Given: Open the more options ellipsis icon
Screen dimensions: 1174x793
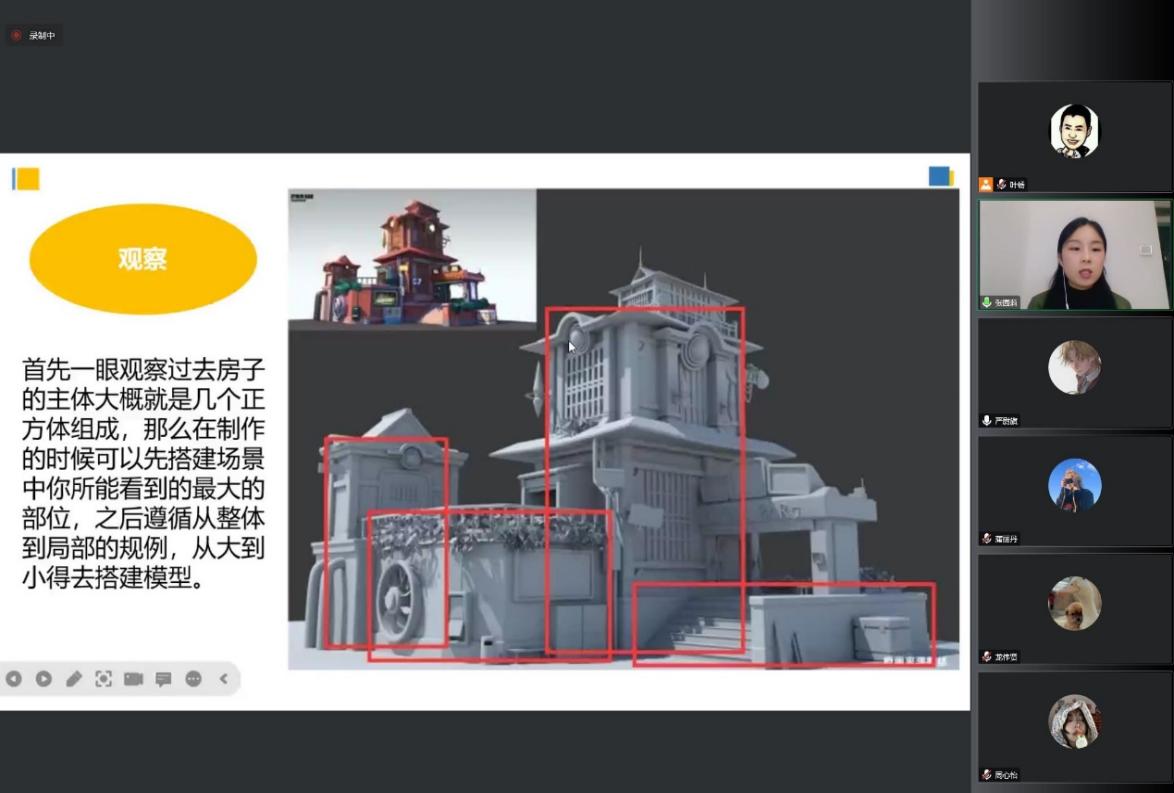Looking at the screenshot, I should pos(193,679).
